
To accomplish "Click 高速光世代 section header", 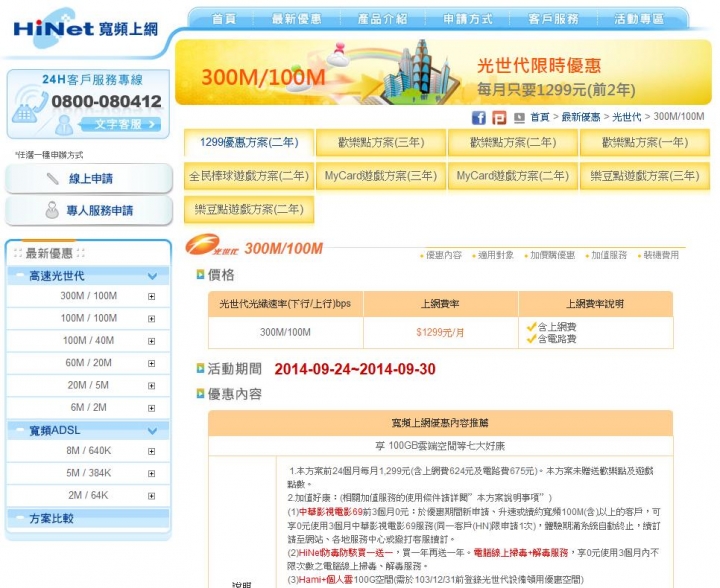I will (88, 276).
